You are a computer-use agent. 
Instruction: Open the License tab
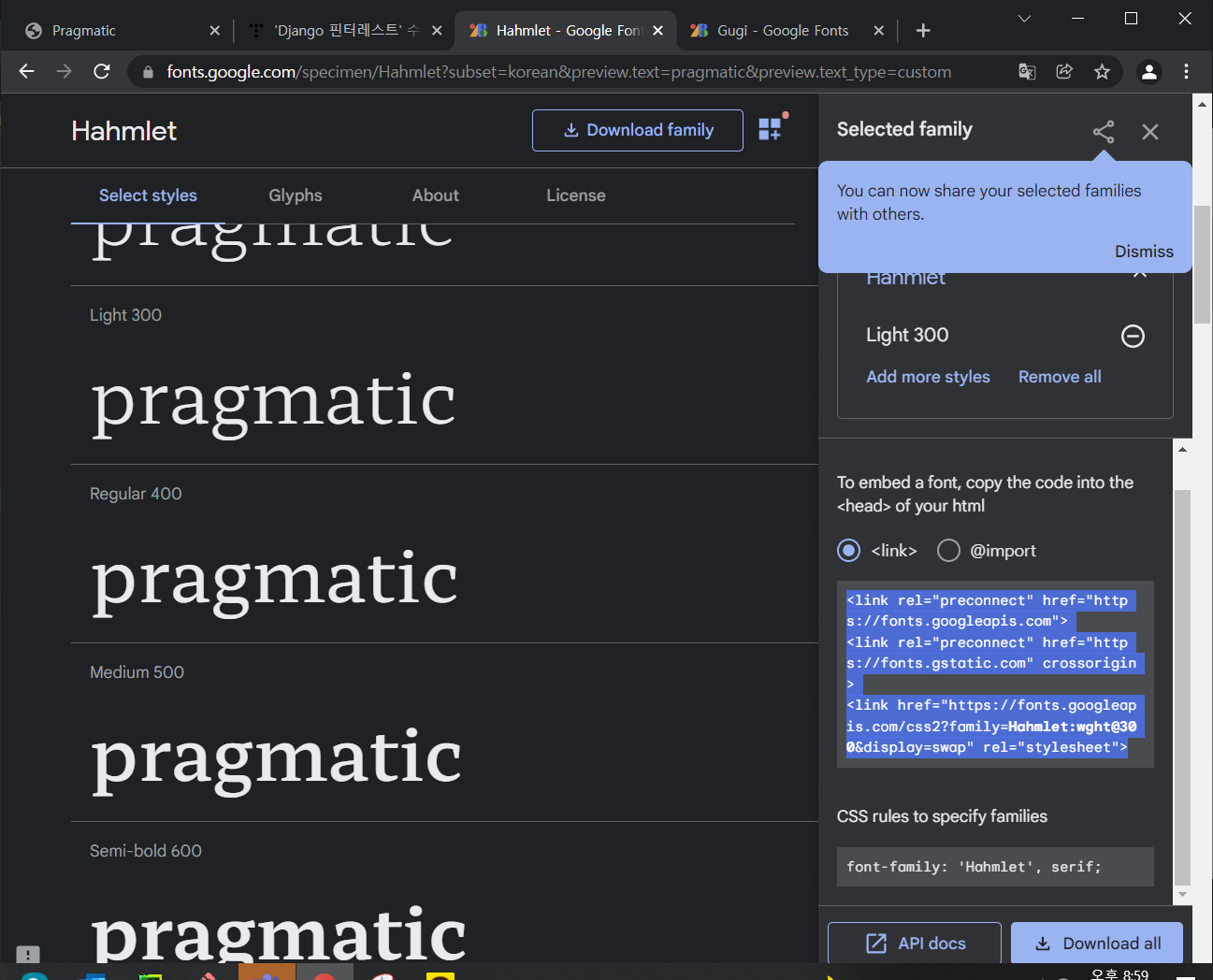[x=576, y=195]
